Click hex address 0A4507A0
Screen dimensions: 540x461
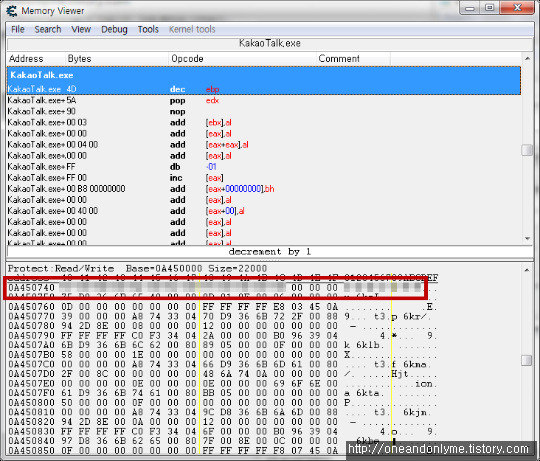(31, 345)
